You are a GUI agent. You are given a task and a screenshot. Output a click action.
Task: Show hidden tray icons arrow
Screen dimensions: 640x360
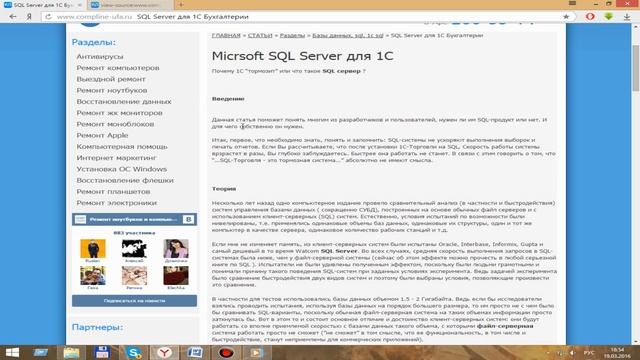click(x=548, y=353)
